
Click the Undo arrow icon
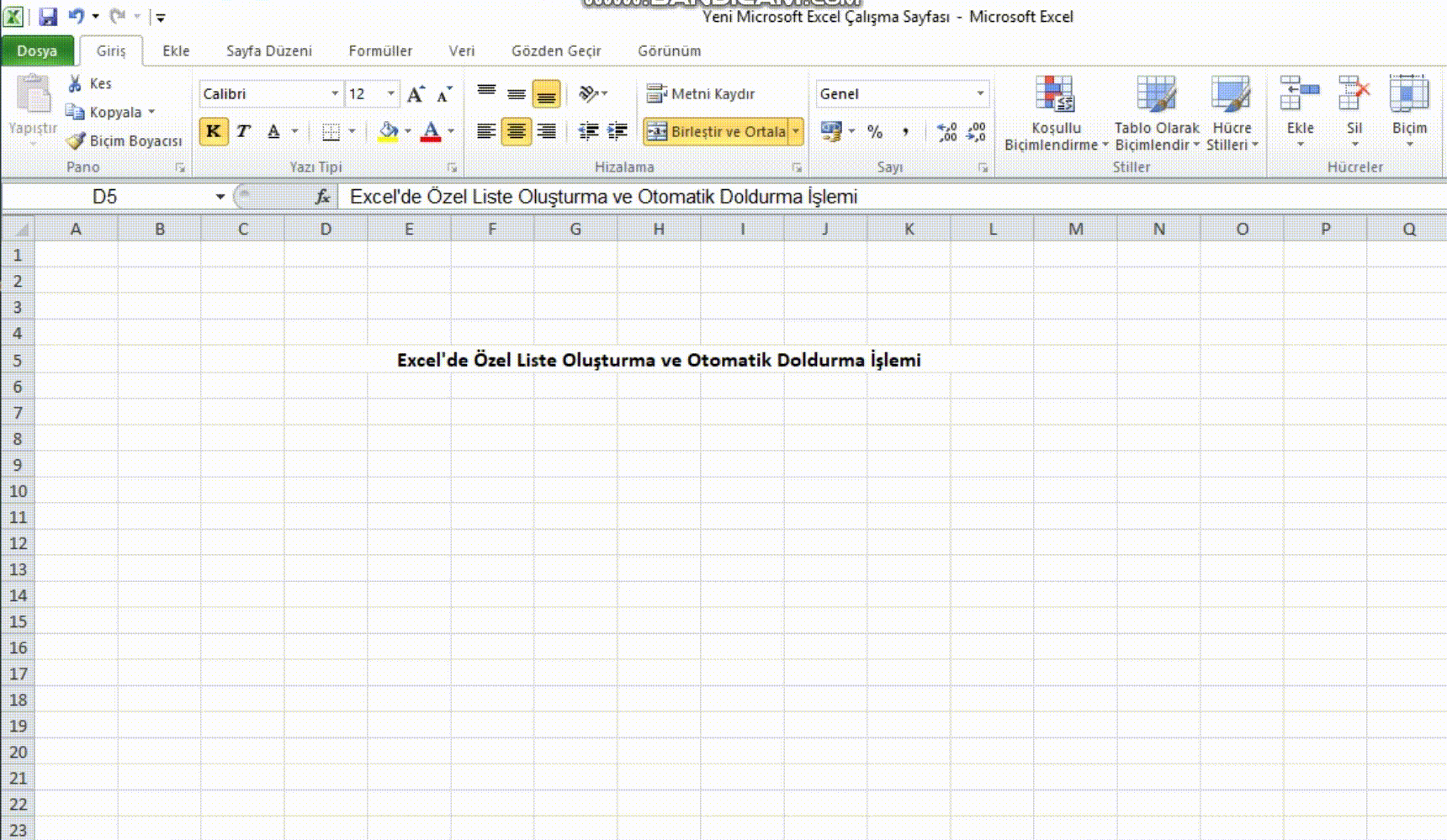pos(76,16)
